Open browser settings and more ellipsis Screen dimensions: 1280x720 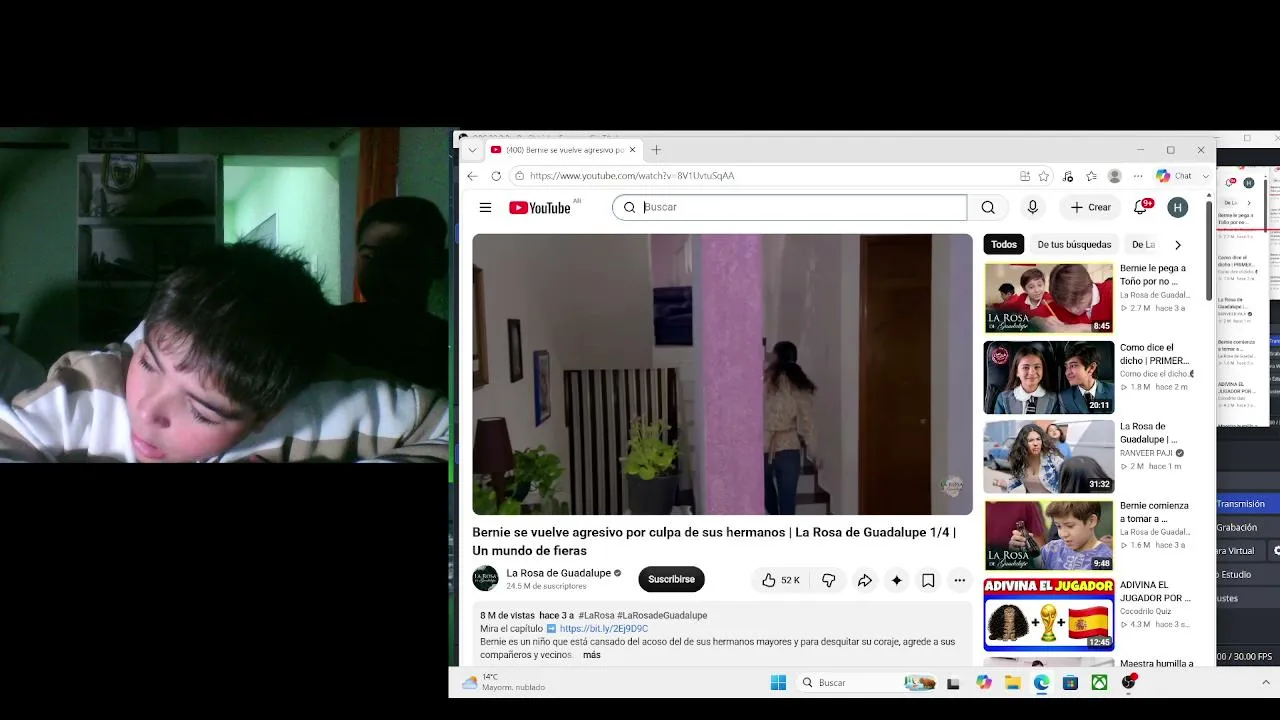tap(1137, 176)
